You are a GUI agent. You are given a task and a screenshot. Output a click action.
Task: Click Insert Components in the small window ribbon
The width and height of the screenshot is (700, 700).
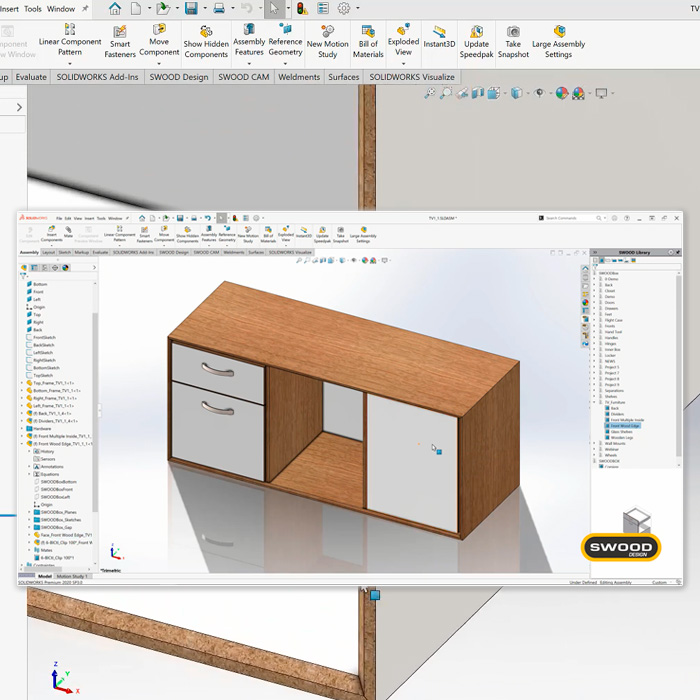pos(51,234)
